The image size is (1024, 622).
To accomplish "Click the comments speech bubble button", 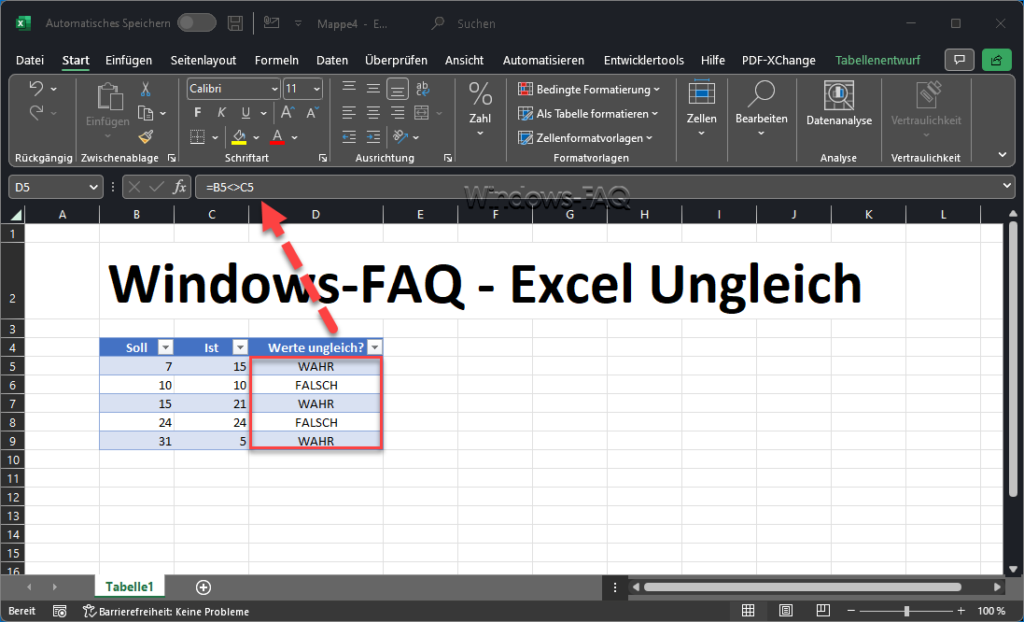I will (x=959, y=60).
